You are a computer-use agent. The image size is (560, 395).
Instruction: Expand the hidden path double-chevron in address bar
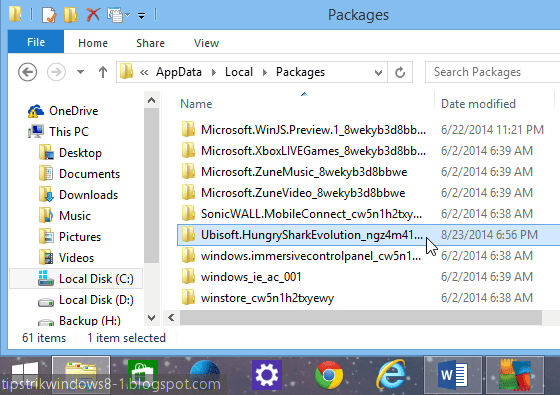pyautogui.click(x=144, y=72)
